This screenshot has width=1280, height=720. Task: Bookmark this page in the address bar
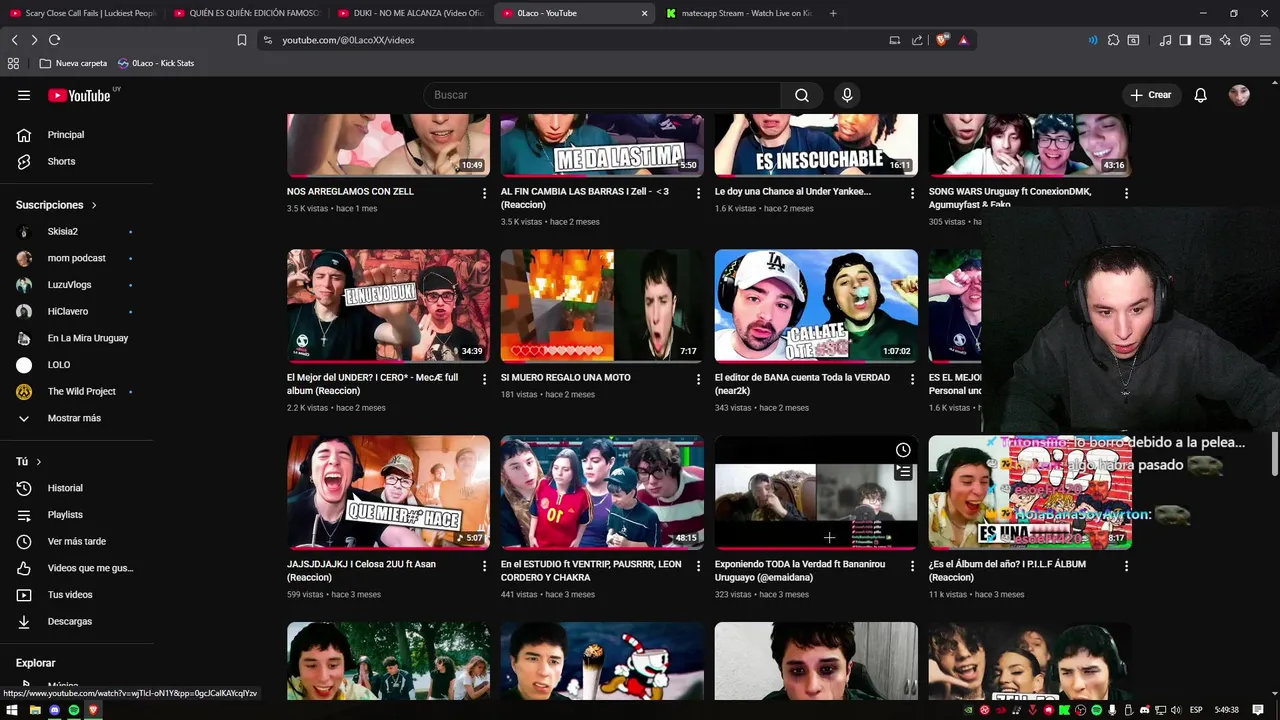coord(242,40)
